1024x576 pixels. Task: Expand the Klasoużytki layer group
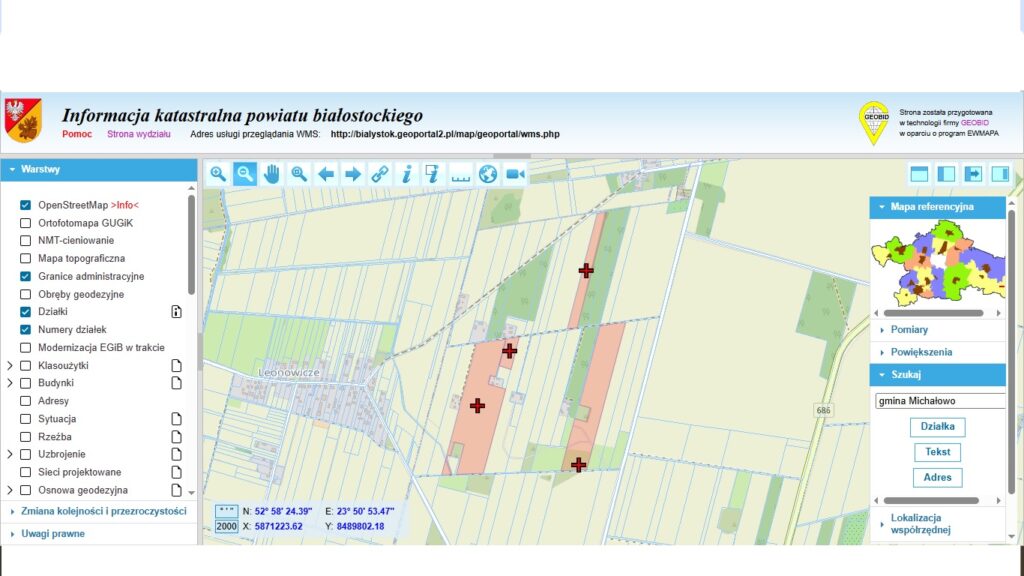point(10,366)
